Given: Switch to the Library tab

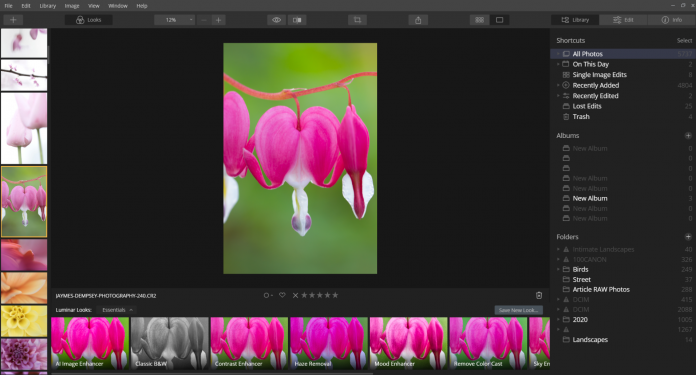Looking at the screenshot, I should (575, 20).
